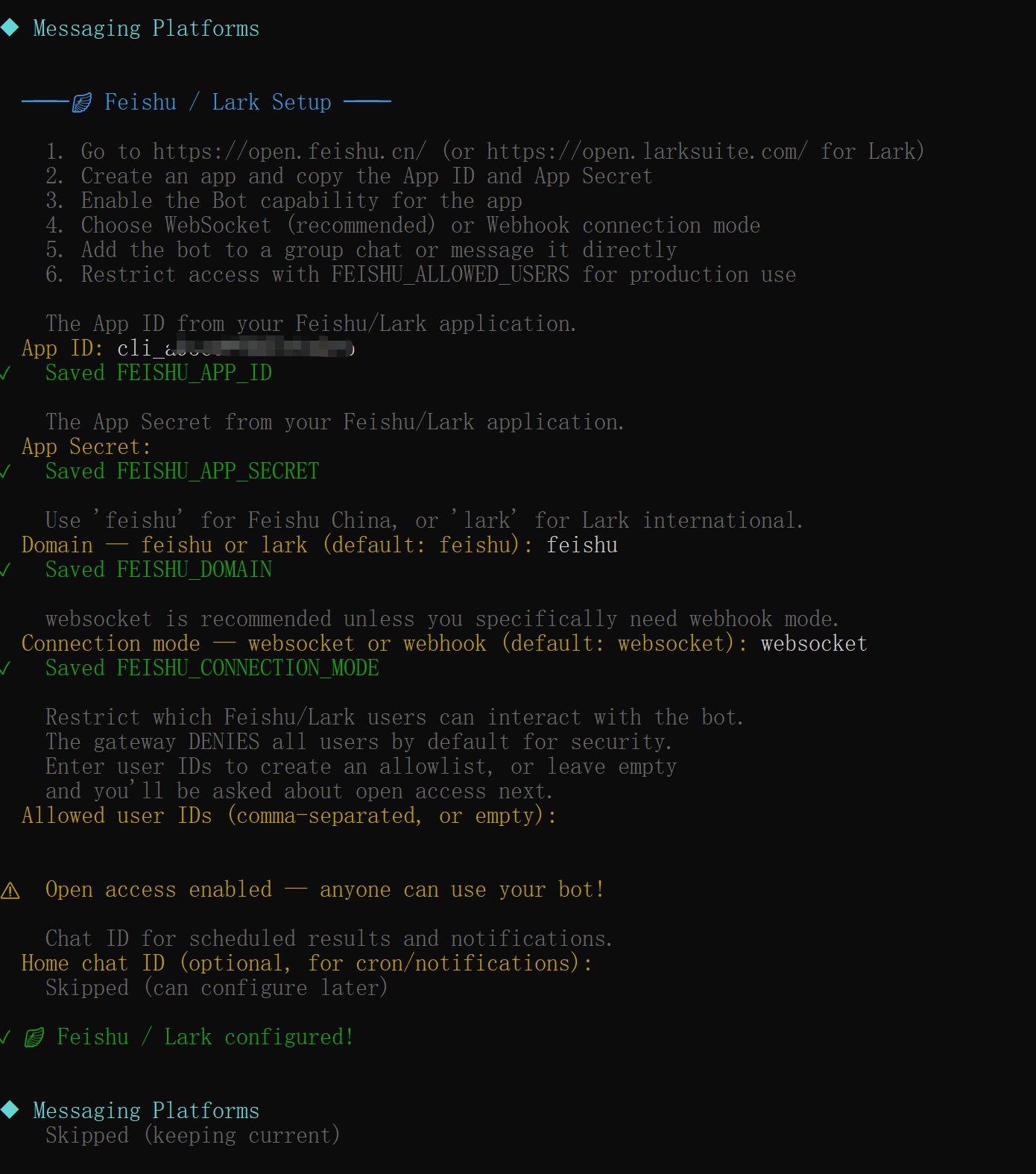Click the 'App Secret:' prompt label
The image size is (1036, 1174).
coord(87,446)
